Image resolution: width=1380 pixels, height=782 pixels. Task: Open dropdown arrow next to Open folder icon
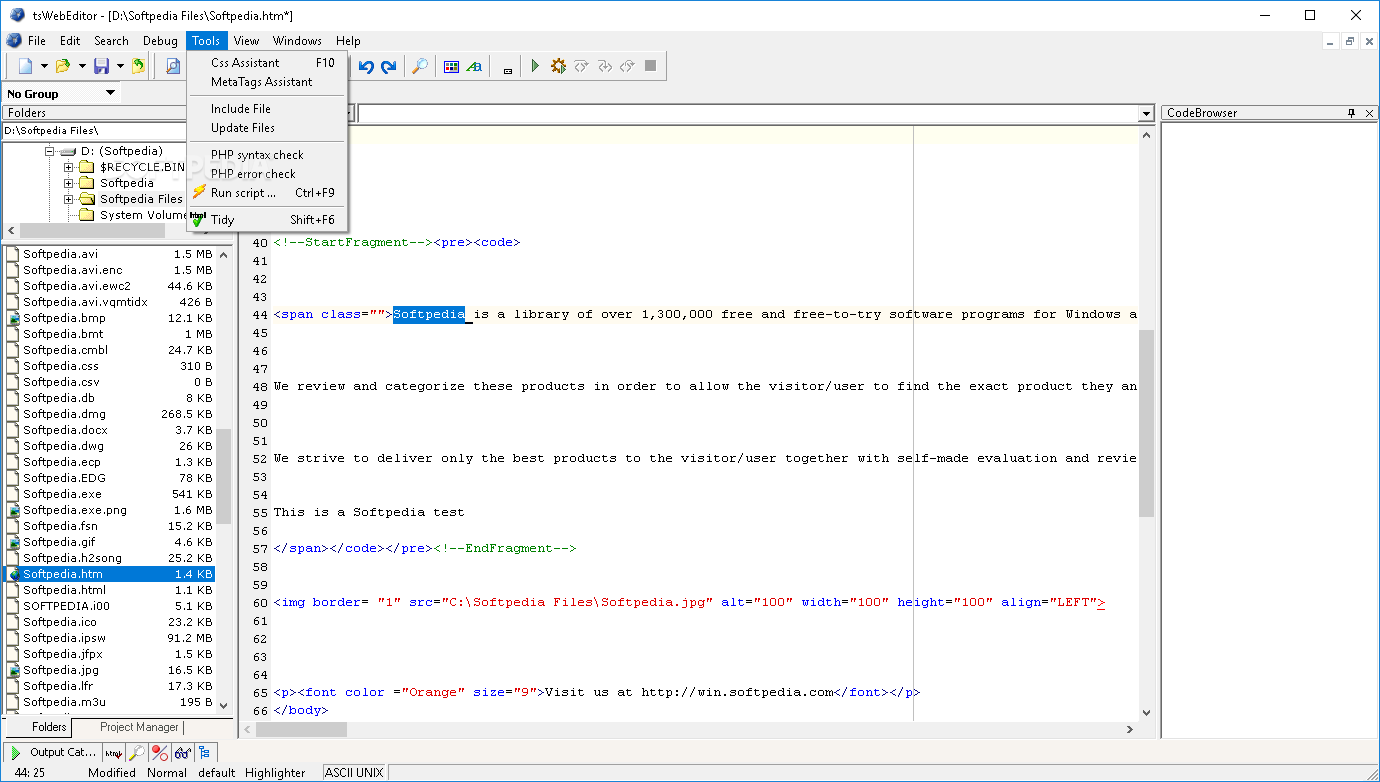(x=82, y=66)
